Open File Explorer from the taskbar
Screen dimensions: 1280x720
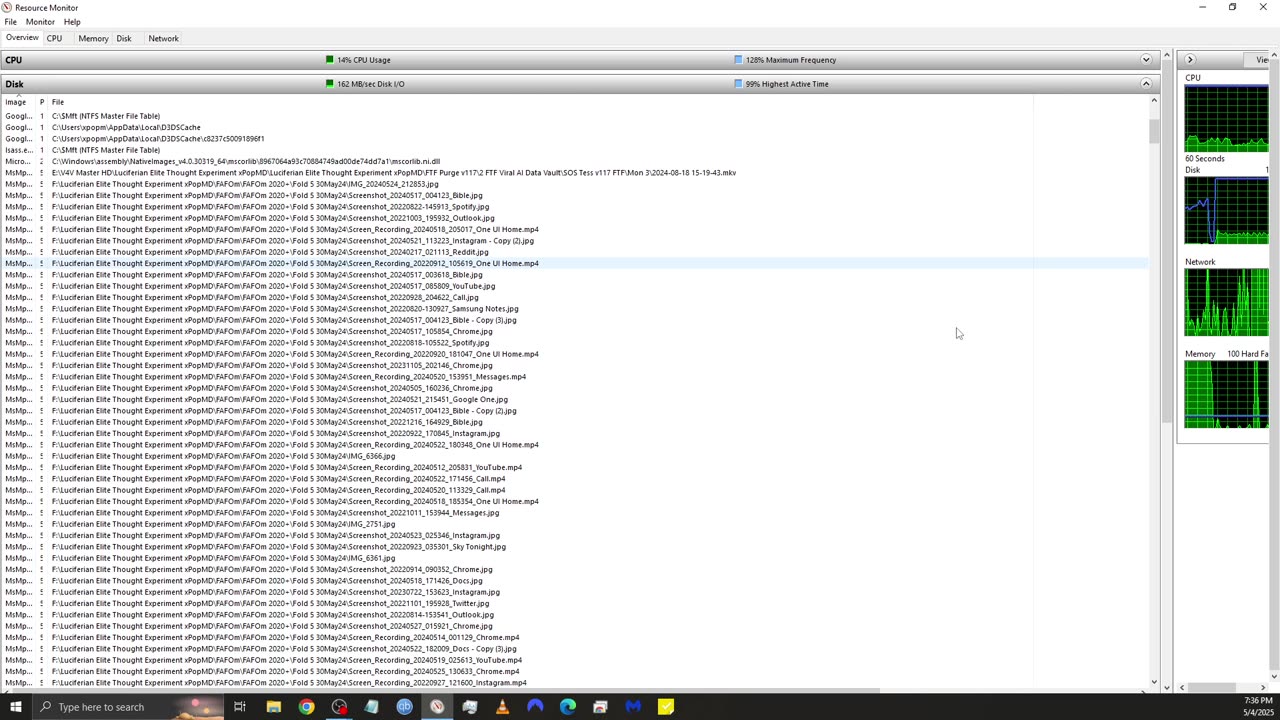click(273, 707)
